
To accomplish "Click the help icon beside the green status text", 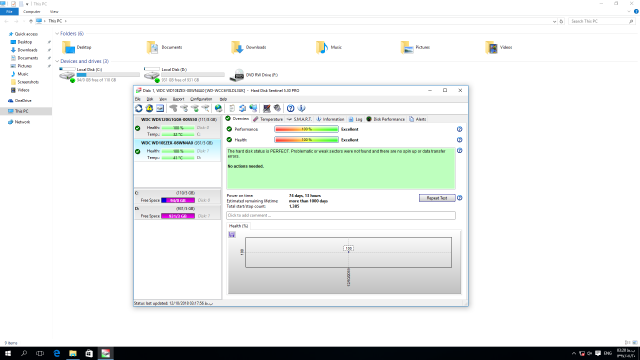I will point(460,151).
